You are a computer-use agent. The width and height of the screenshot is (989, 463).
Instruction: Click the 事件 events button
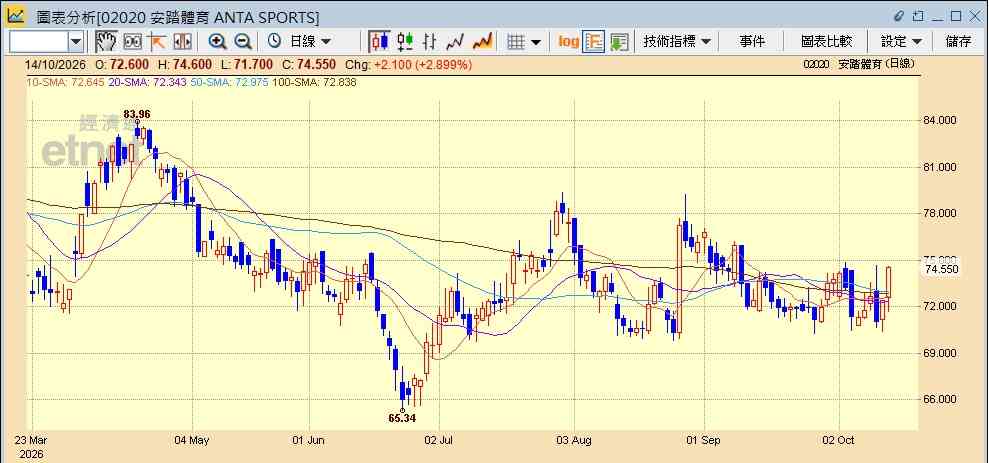pyautogui.click(x=752, y=42)
